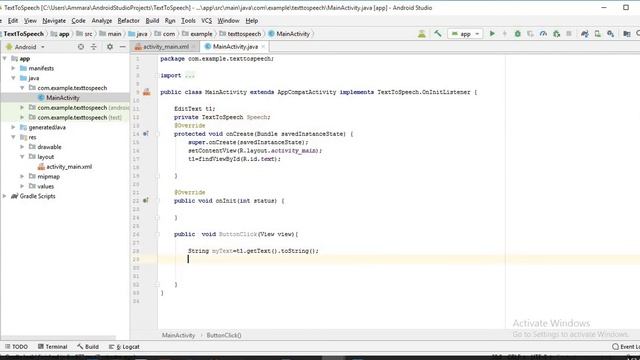This screenshot has width=640, height=360.
Task: Close the MainActivity.java tab
Action: coord(263,47)
